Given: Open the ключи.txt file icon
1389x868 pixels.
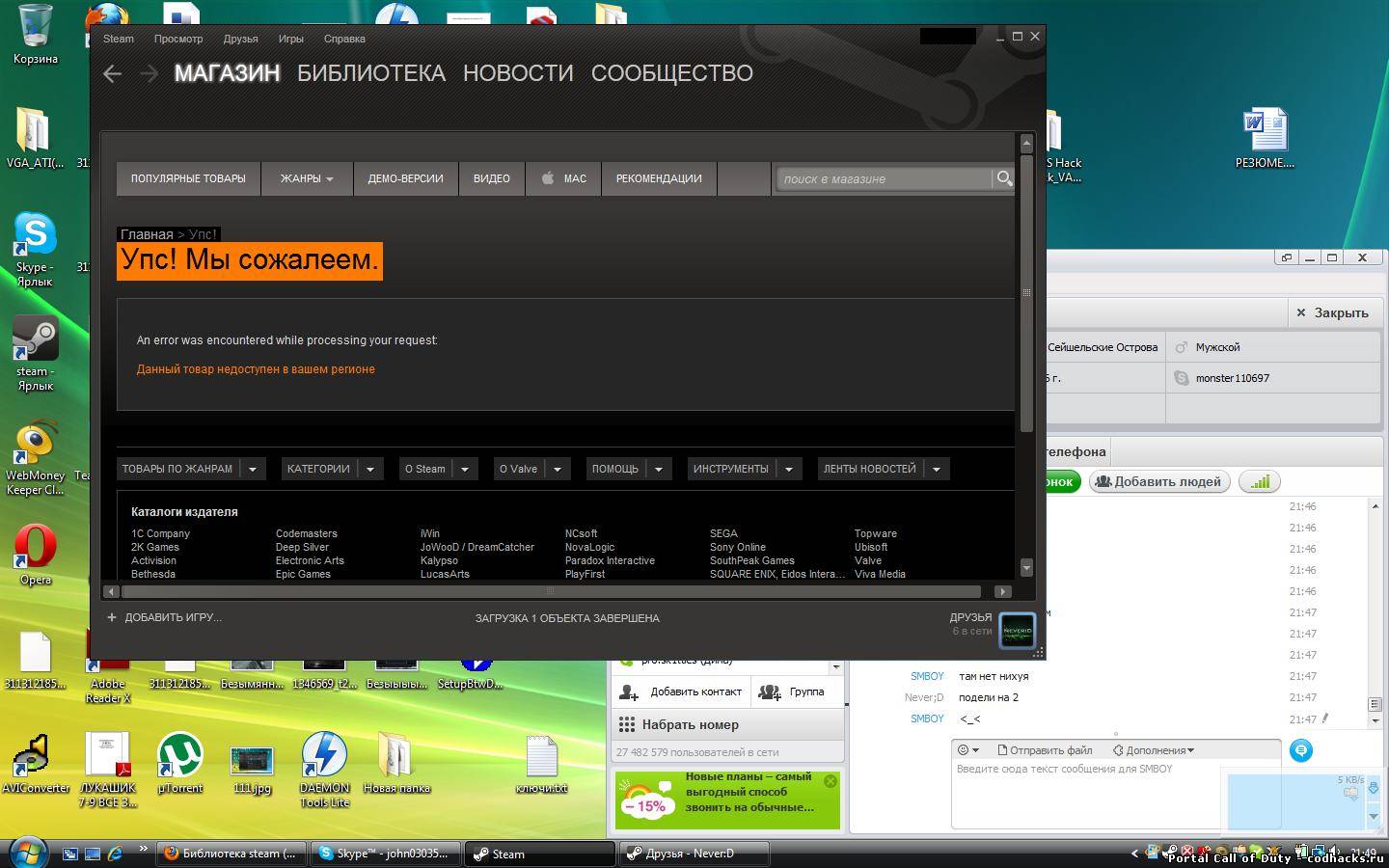Looking at the screenshot, I should tap(541, 763).
